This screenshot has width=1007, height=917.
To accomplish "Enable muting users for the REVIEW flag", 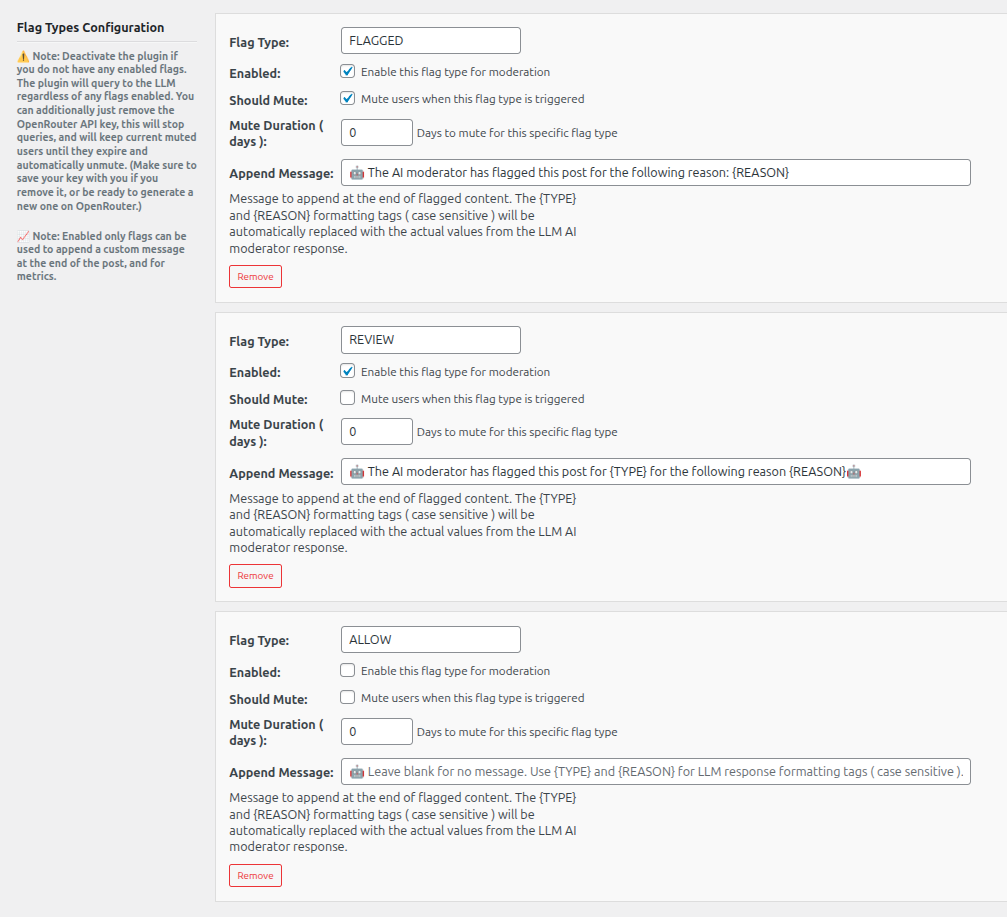I will (x=347, y=398).
